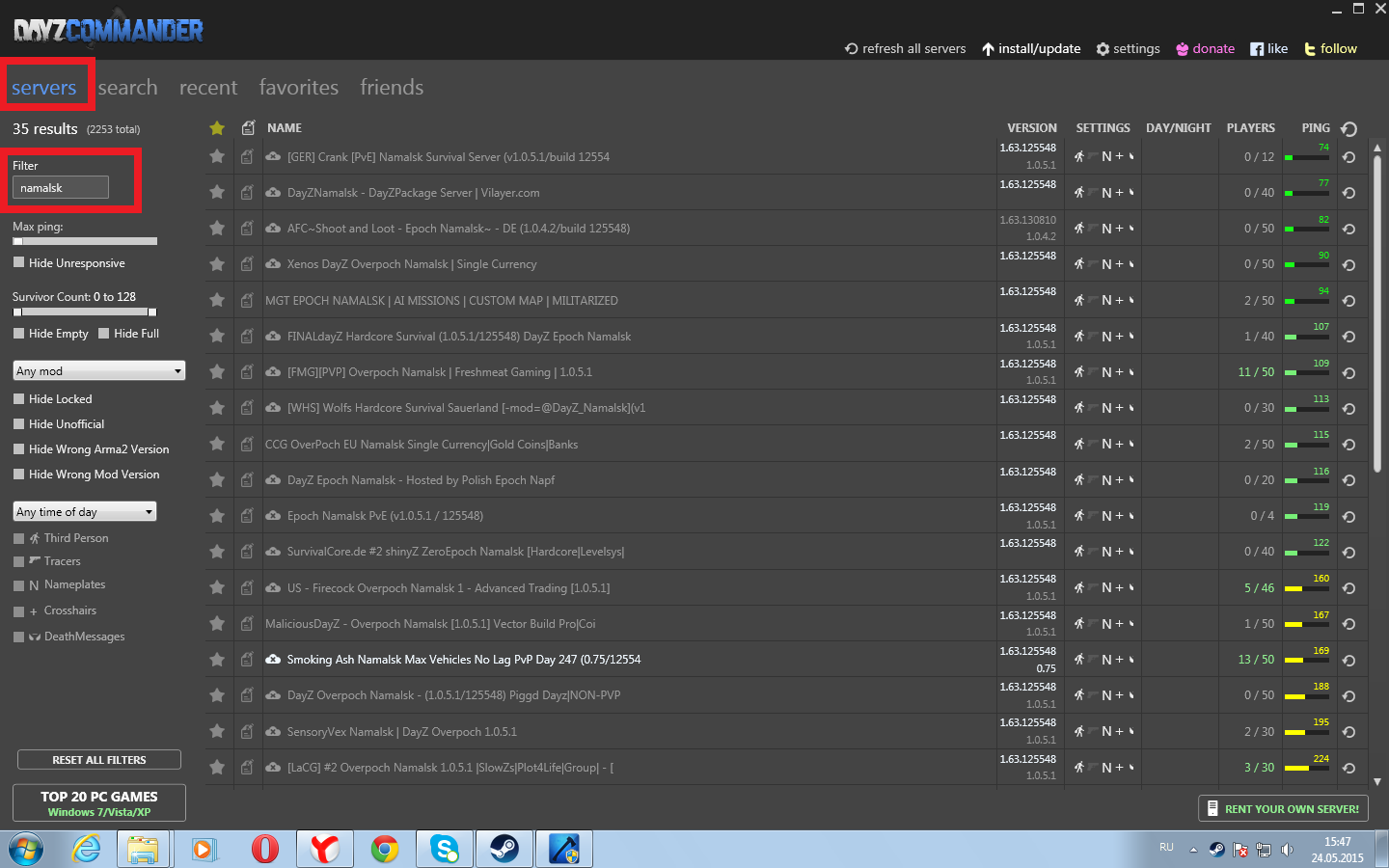Click the follow link
The image size is (1389, 868).
(x=1330, y=48)
